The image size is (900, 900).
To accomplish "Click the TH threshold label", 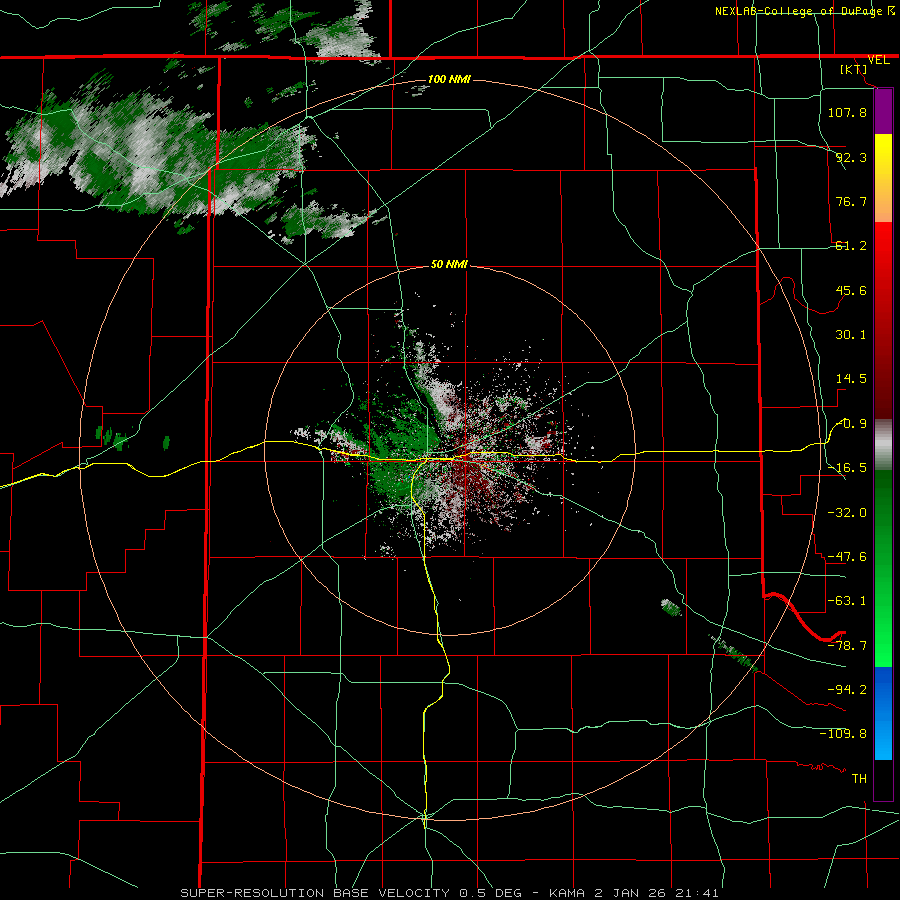I will [859, 778].
